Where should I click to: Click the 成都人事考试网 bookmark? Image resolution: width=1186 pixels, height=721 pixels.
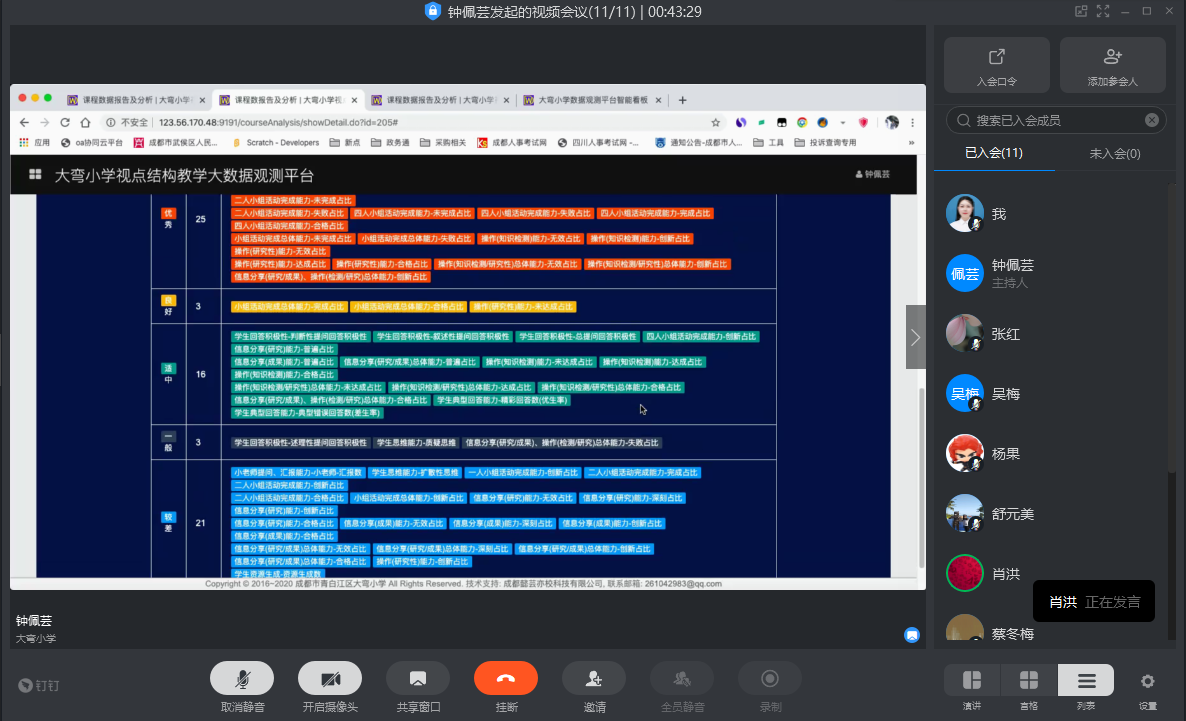pos(512,142)
